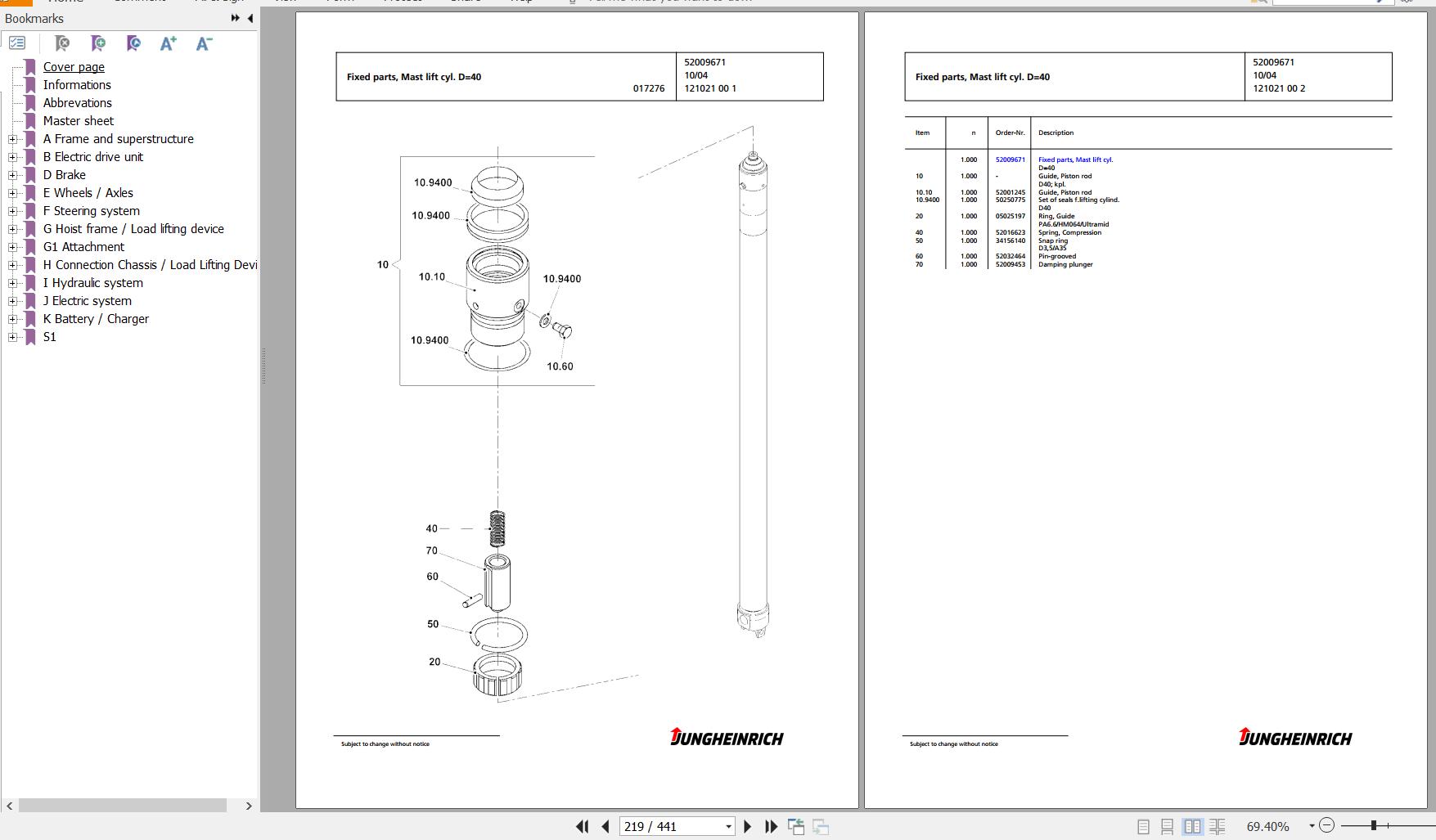Click order number 34156140 in parts table
The height and width of the screenshot is (840, 1436).
point(1010,240)
